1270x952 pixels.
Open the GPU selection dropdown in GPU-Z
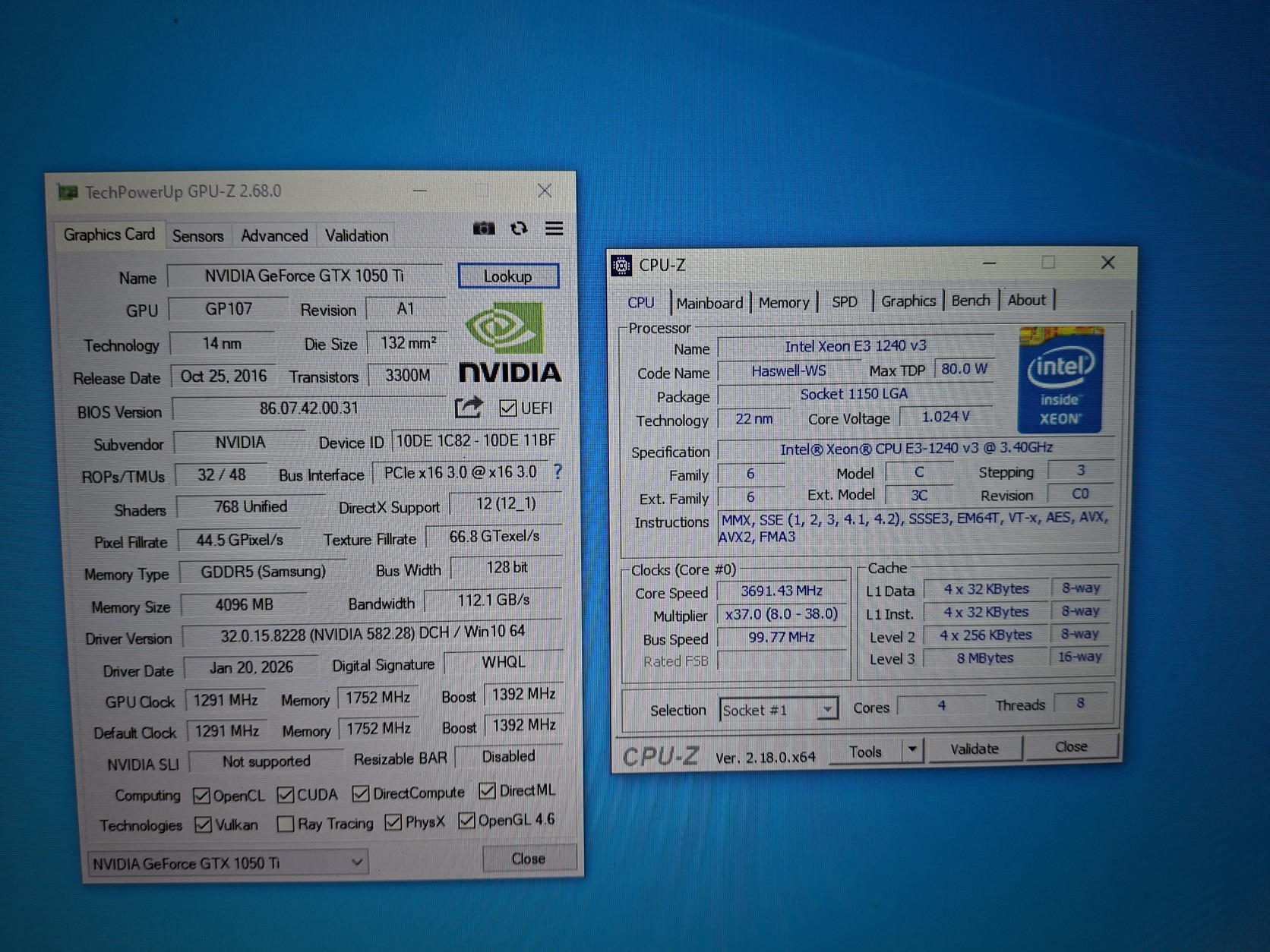point(228,863)
